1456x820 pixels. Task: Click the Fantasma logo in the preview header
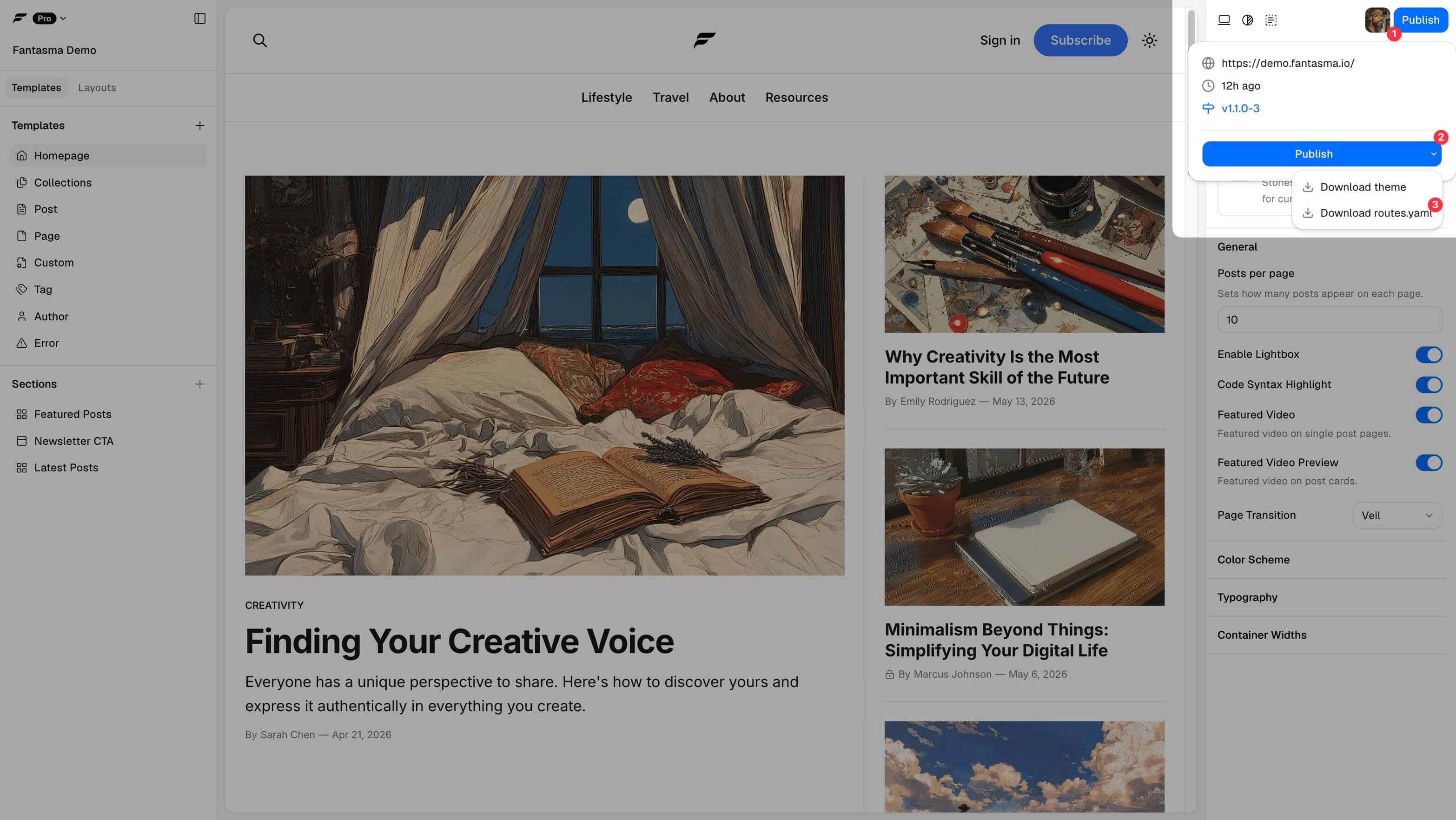pyautogui.click(x=704, y=40)
